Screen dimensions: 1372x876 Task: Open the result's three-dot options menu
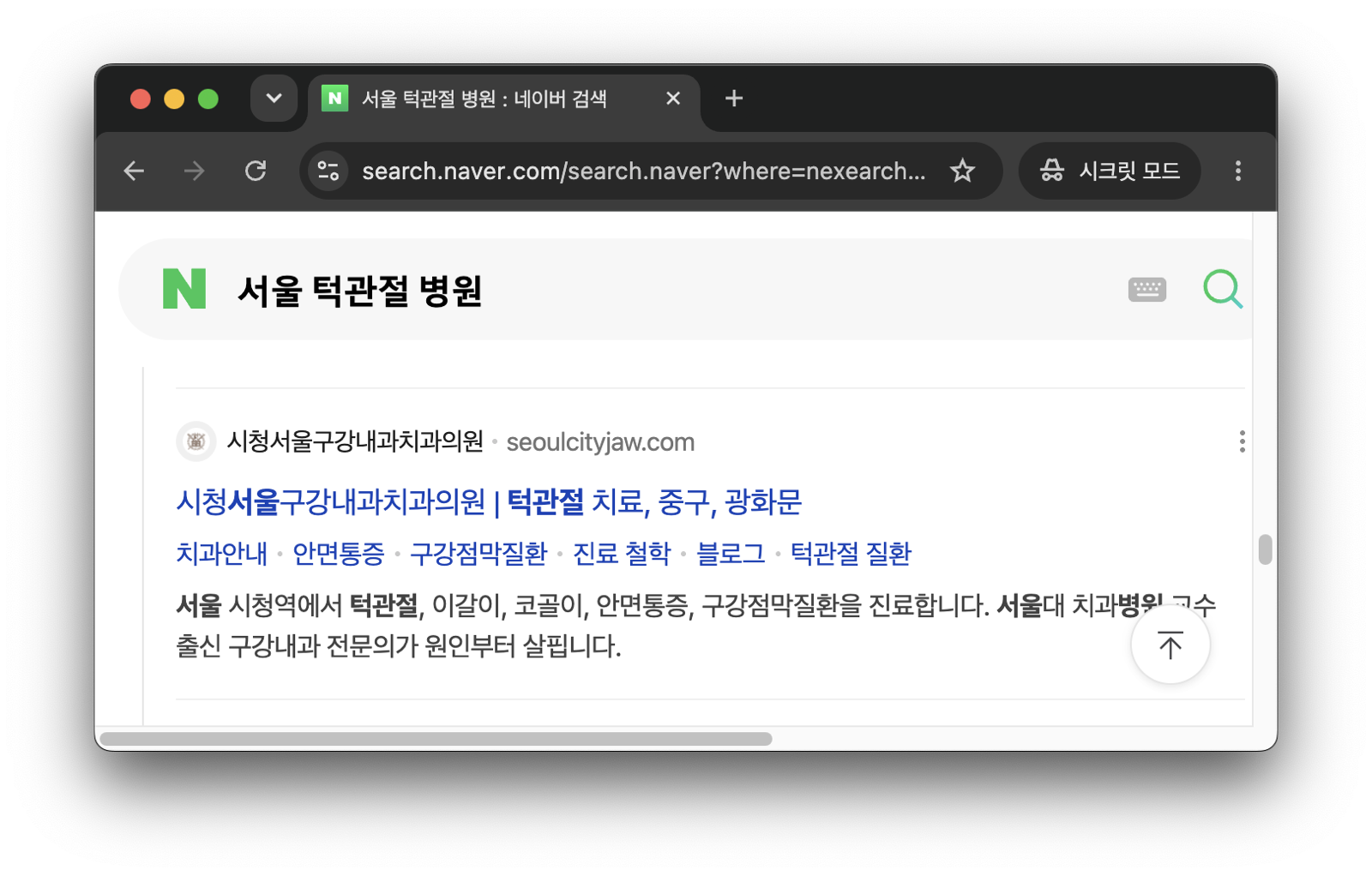tap(1242, 441)
